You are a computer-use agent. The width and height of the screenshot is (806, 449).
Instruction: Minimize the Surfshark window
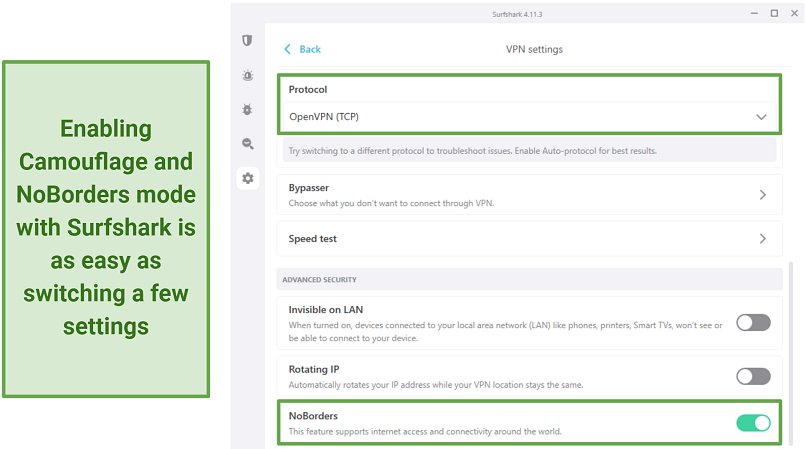pos(754,13)
